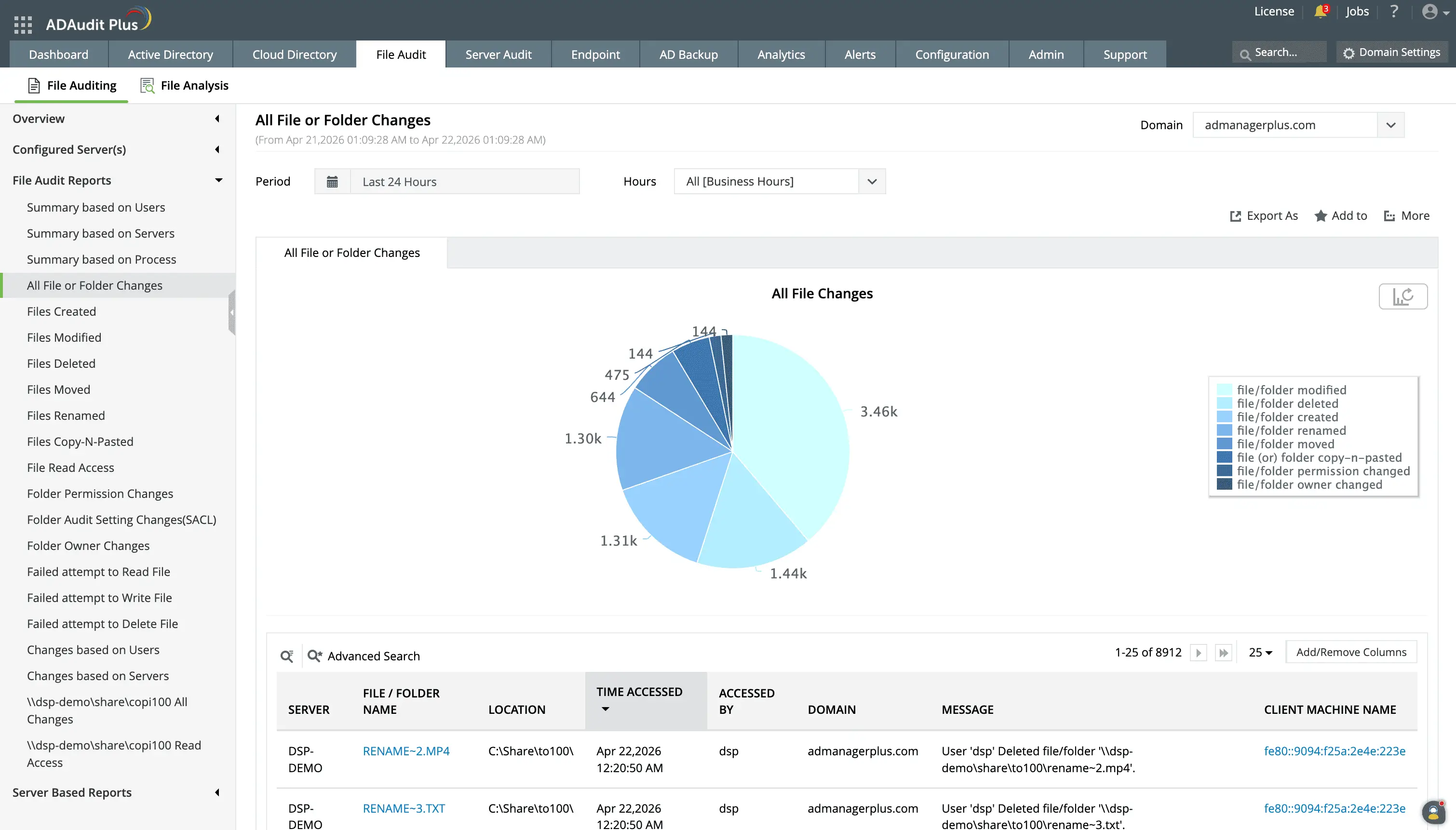Open the Support tab

[x=1125, y=54]
